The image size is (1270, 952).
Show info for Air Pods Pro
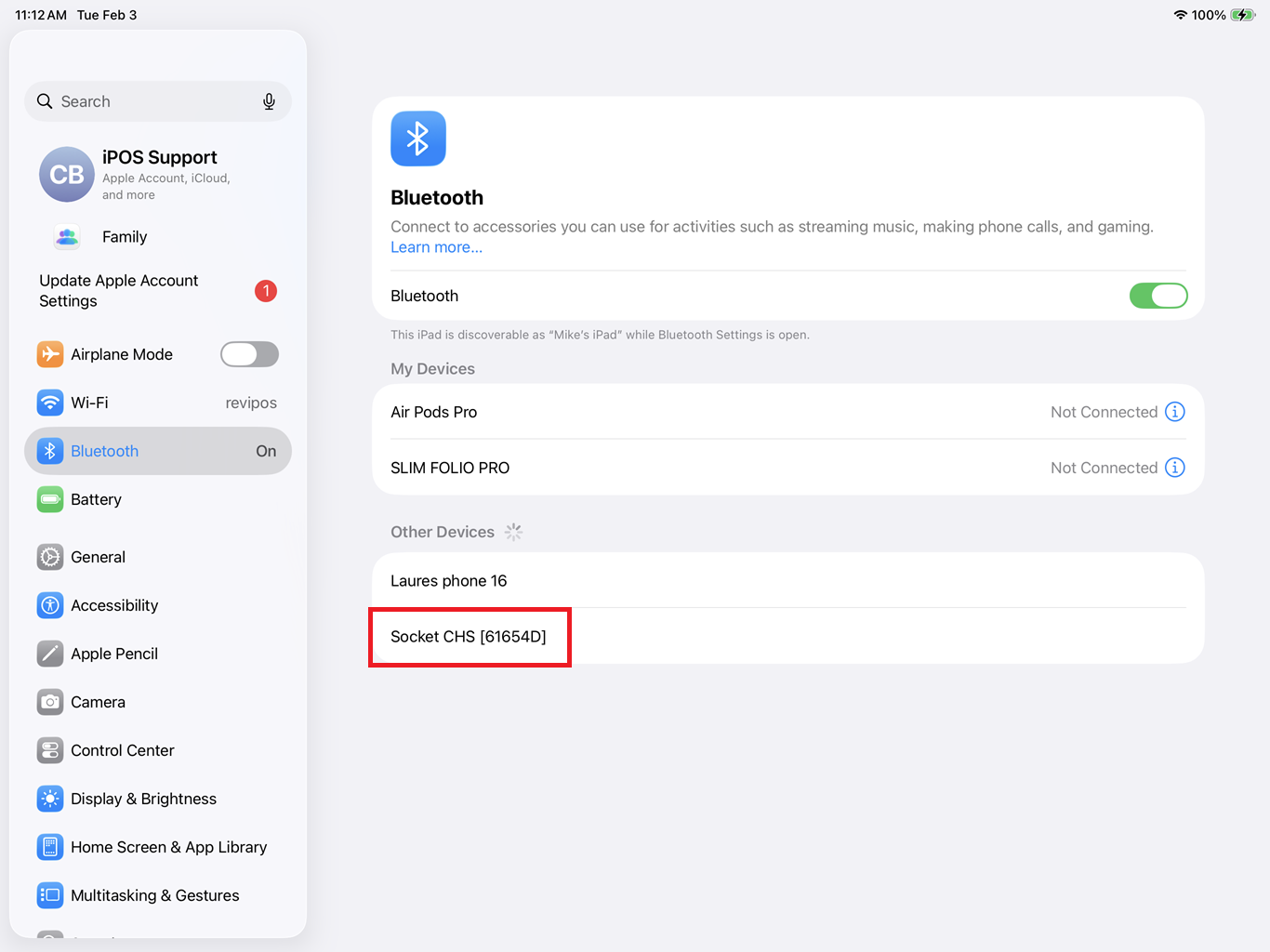pos(1175,412)
